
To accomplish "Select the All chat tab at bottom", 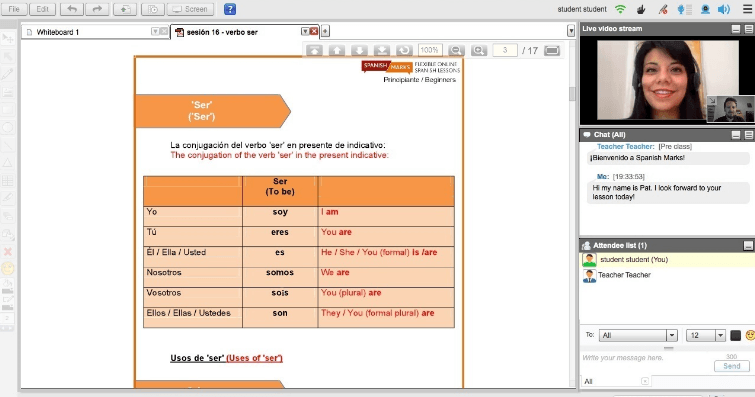I will point(615,381).
